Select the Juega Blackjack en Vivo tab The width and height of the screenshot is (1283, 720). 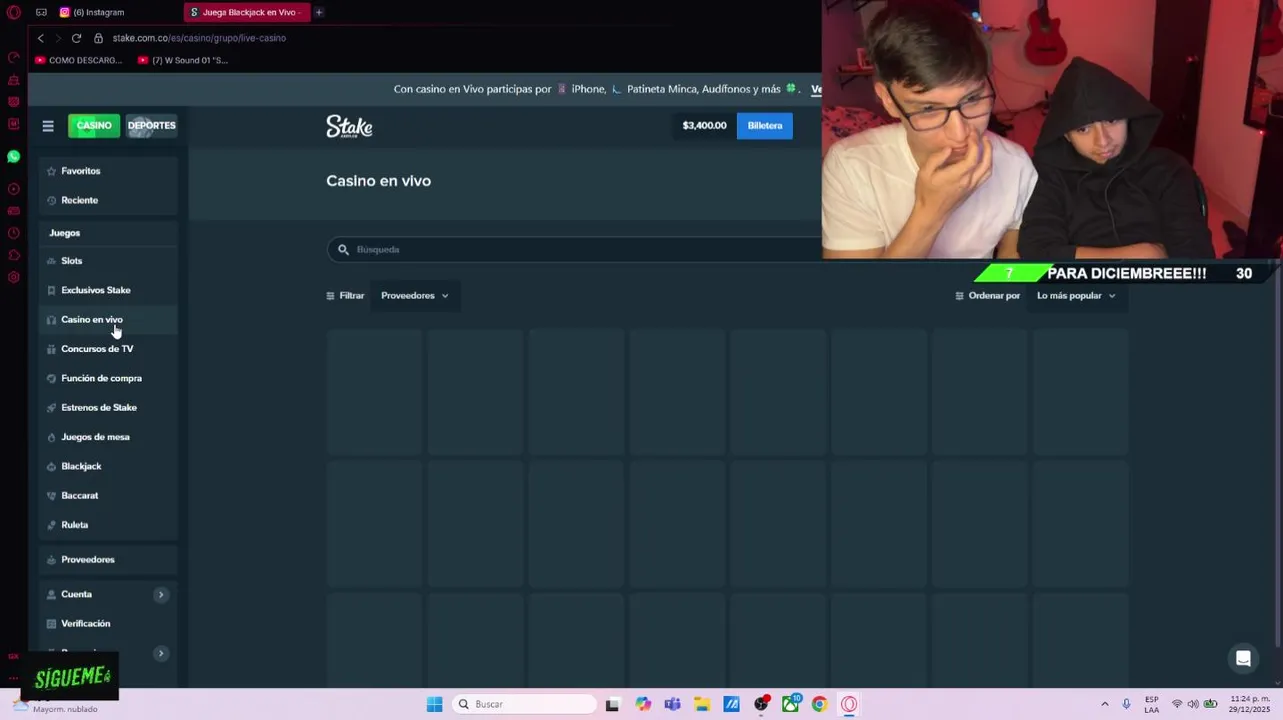coord(246,12)
